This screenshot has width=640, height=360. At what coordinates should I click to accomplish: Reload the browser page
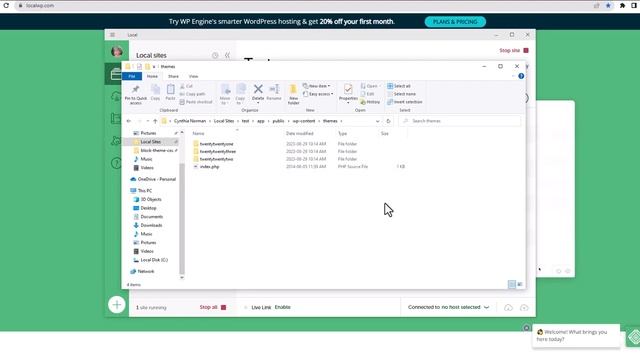click(x=6, y=6)
